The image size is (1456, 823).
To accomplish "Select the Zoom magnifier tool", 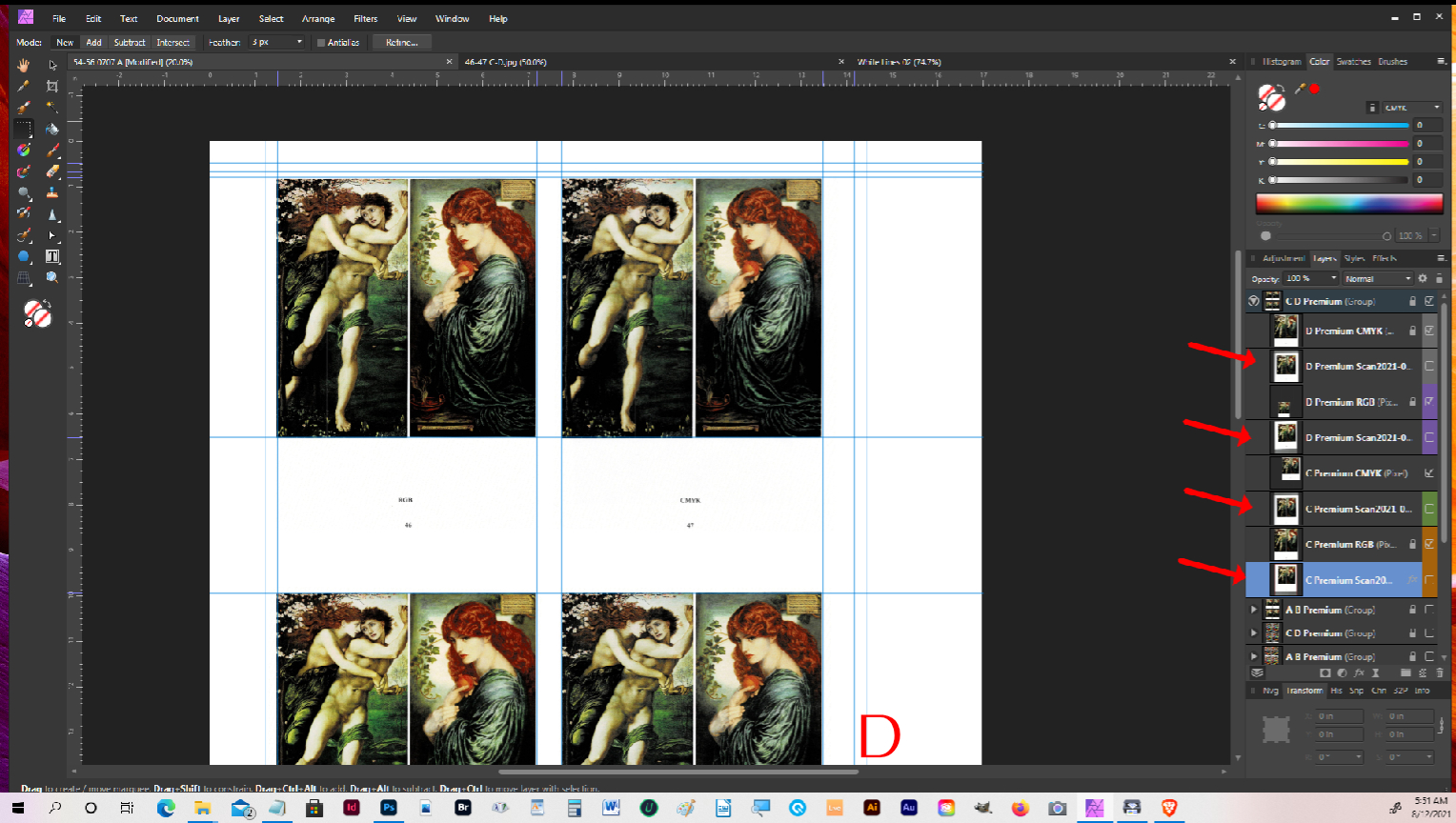I will 52,277.
